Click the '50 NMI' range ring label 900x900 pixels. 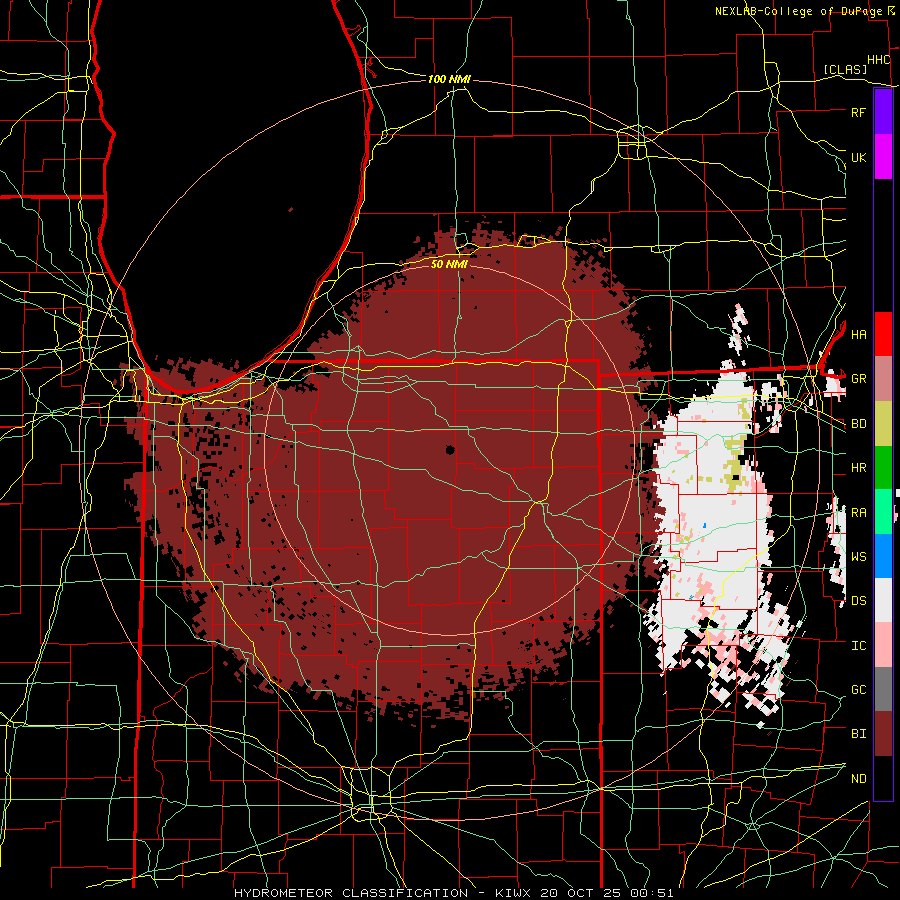449,264
